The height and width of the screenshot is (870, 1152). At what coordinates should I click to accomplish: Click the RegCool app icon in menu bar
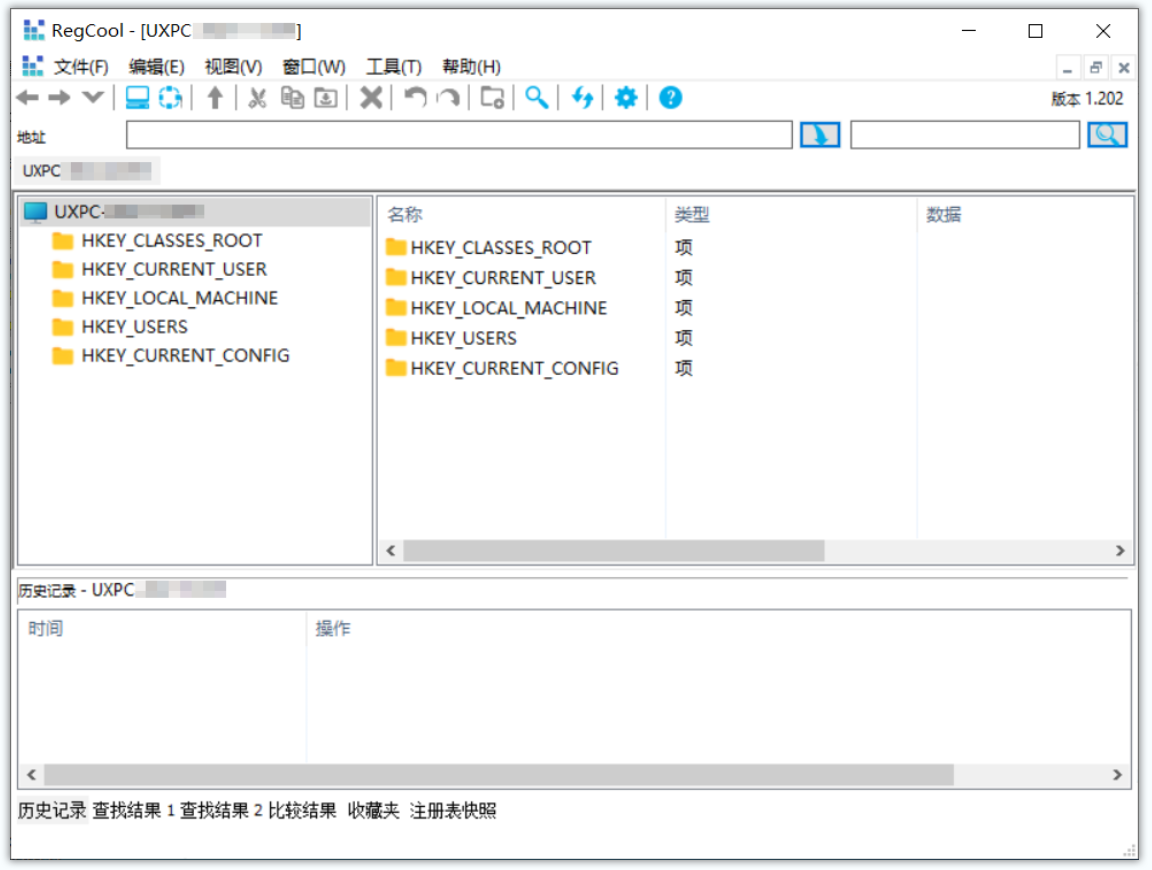[32, 66]
